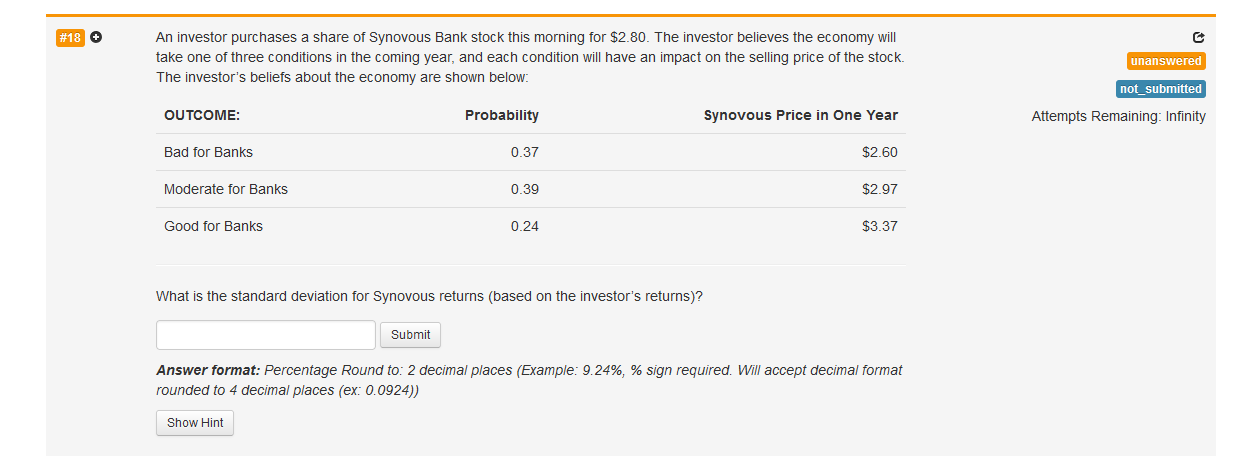Select the Bad for Banks row label
This screenshot has height=466, width=1246.
click(x=209, y=152)
